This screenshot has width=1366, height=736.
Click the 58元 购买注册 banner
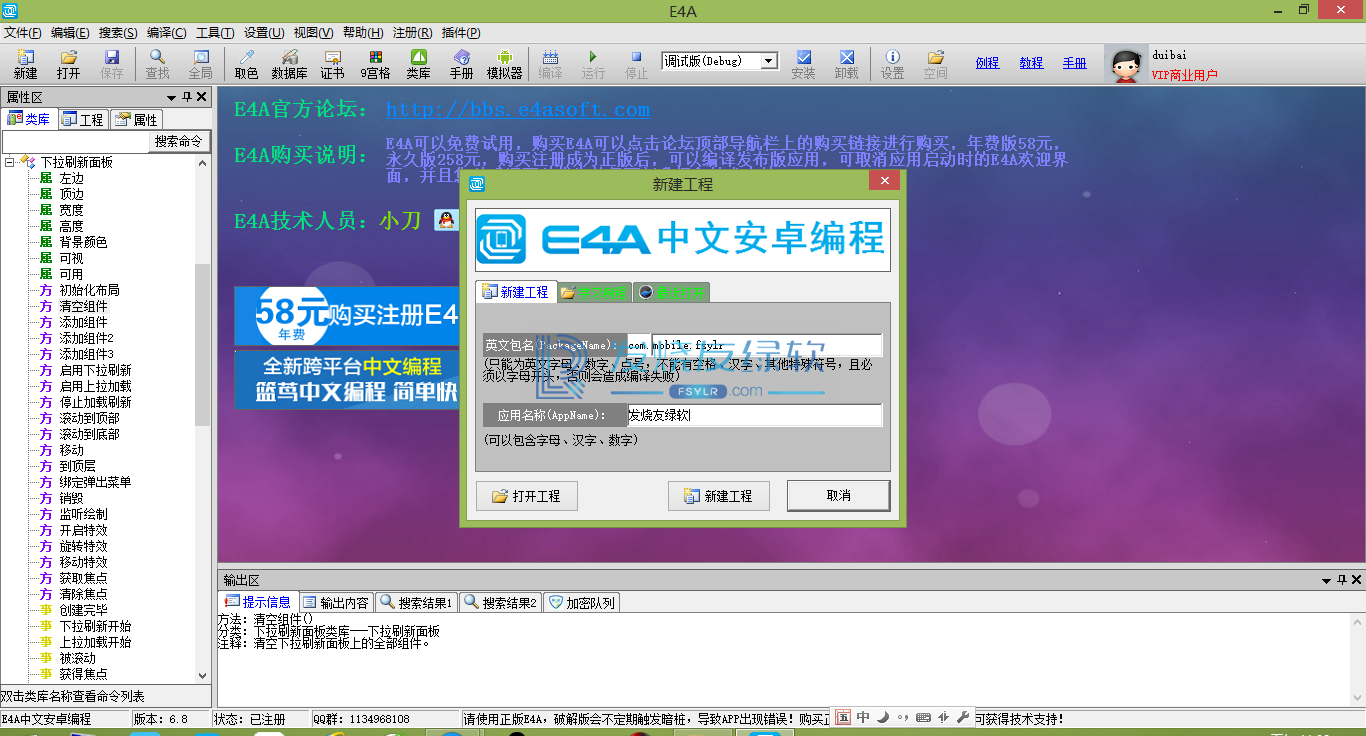pos(346,315)
